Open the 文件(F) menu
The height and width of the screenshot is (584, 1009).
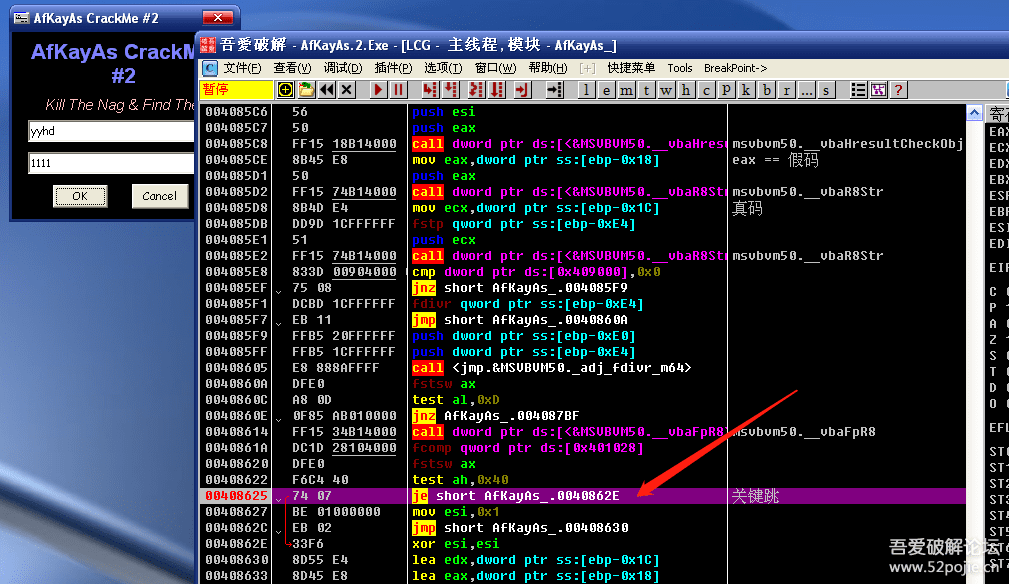pyautogui.click(x=242, y=68)
